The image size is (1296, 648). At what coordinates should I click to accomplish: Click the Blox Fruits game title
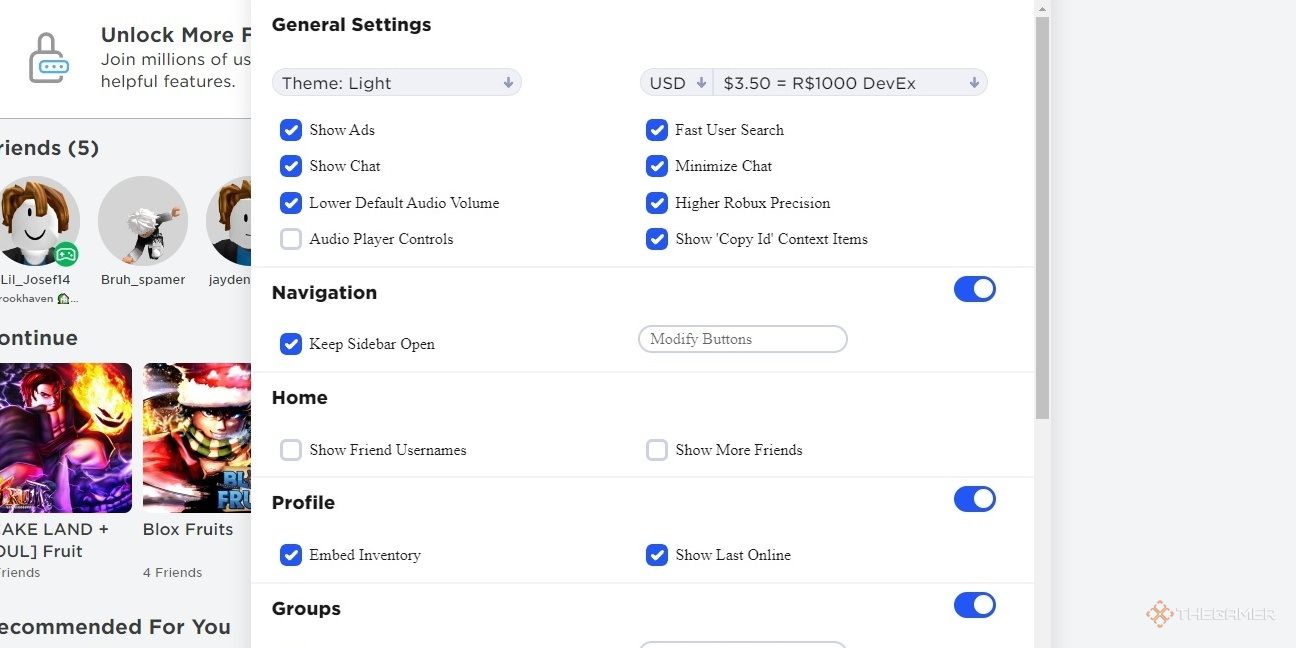point(188,529)
